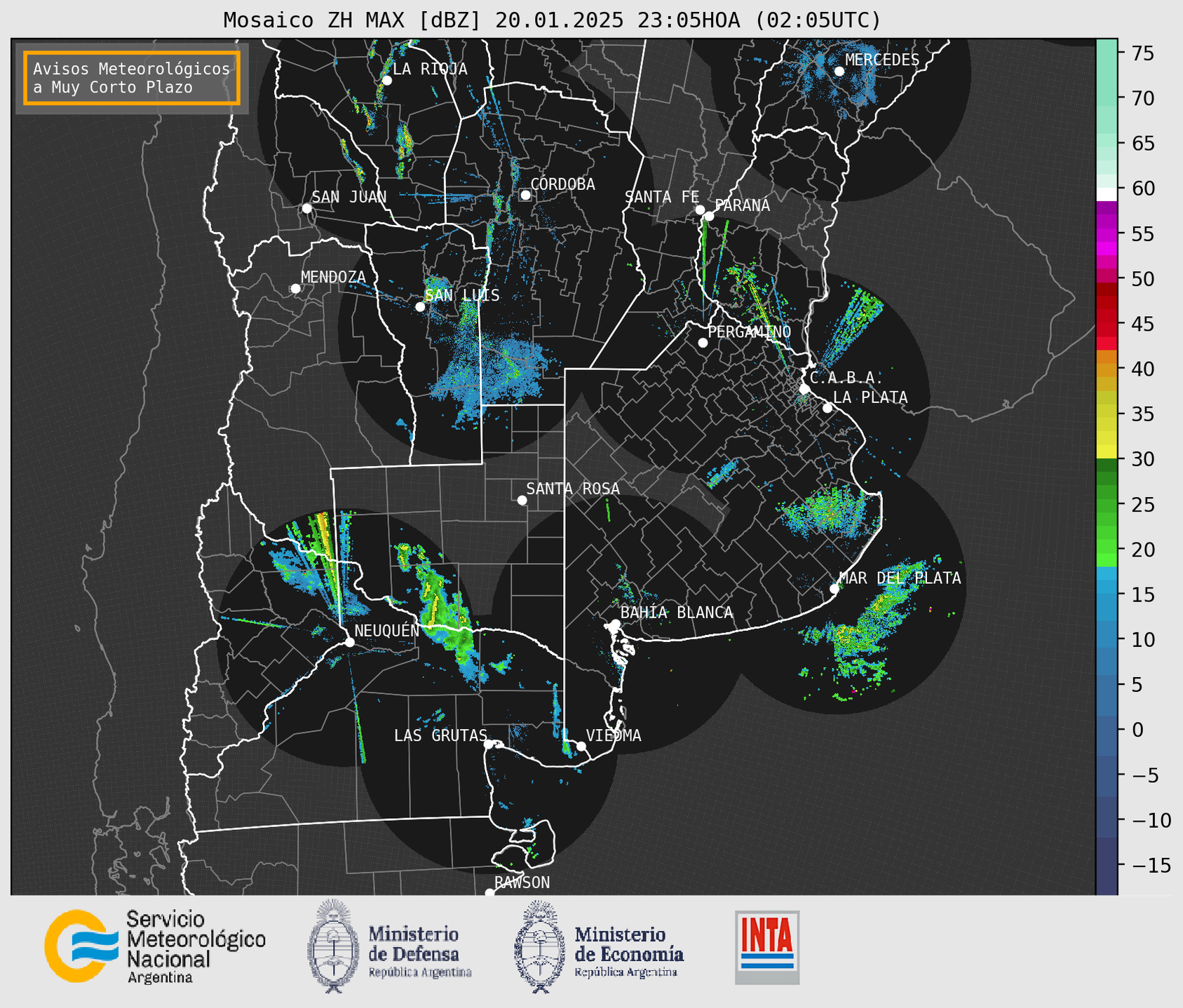Click the SAN LUIS city marker dot
This screenshot has width=1183, height=1008.
click(x=420, y=306)
